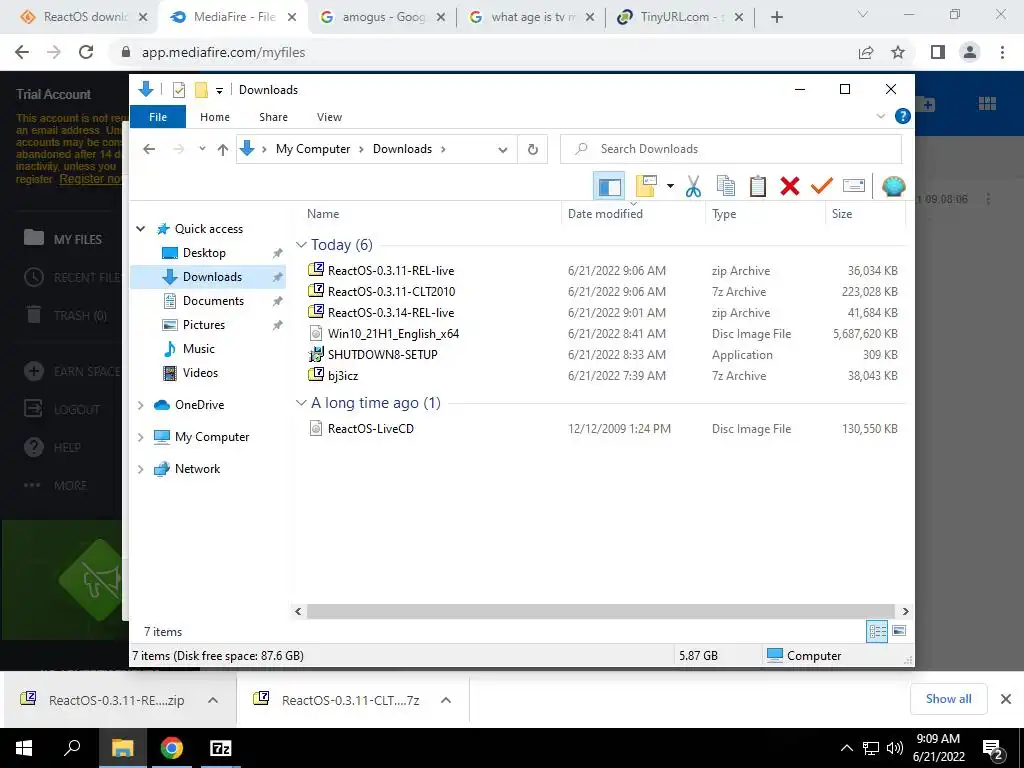This screenshot has width=1024, height=768.
Task: Collapse the Quick access tree node
Action: pyautogui.click(x=140, y=229)
